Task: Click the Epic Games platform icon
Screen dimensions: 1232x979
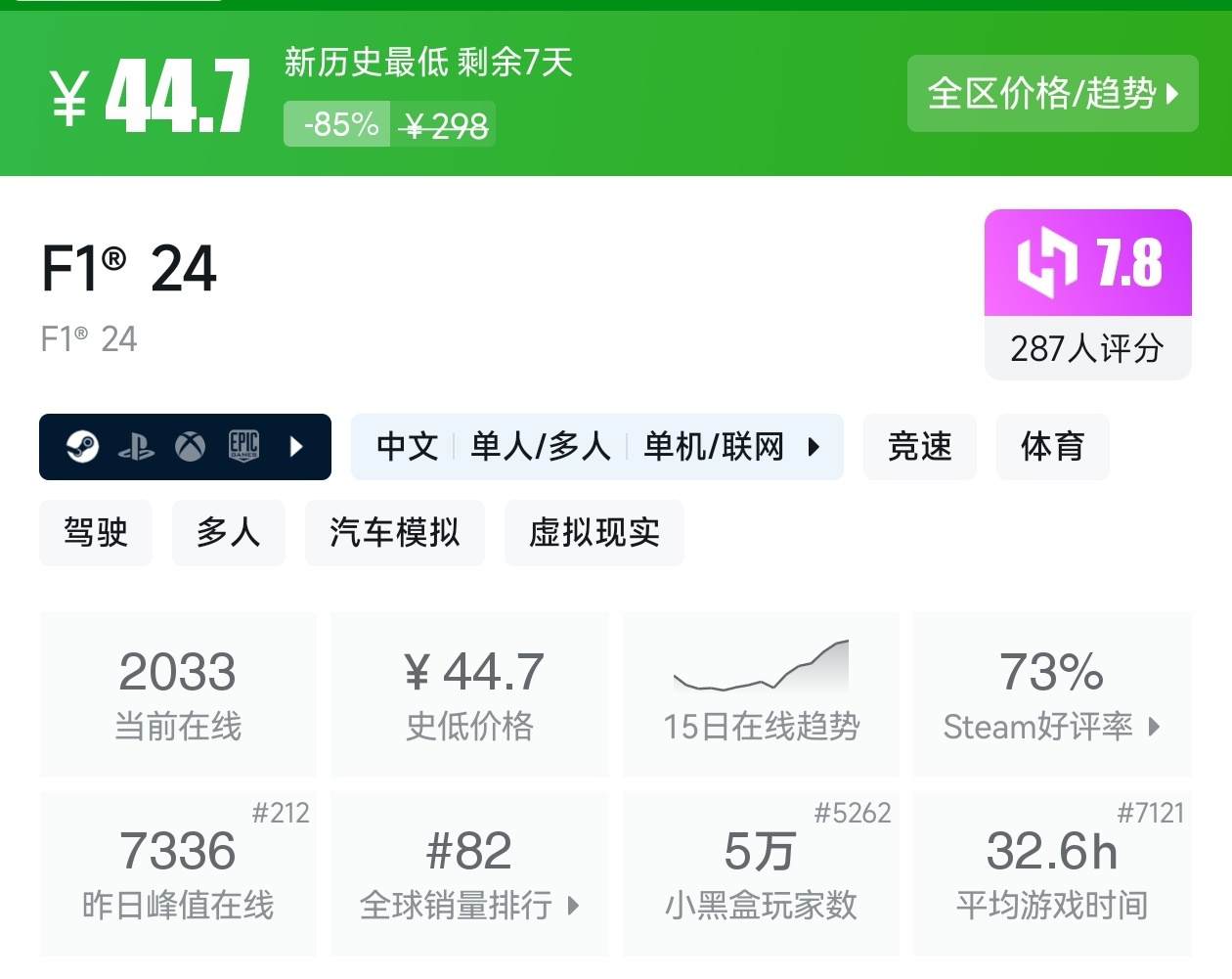Action: pyautogui.click(x=243, y=447)
